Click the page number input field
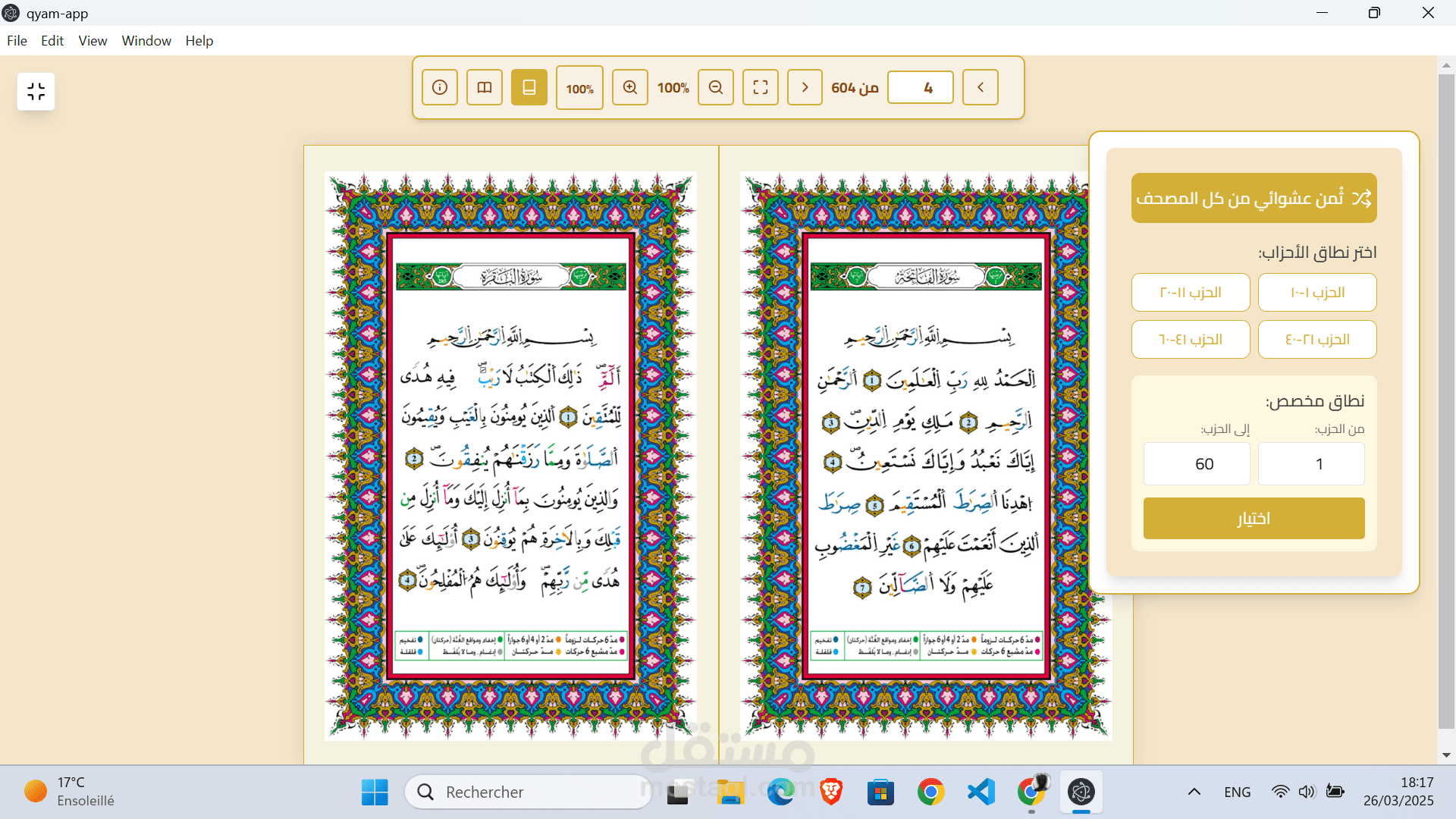The width and height of the screenshot is (1456, 819). pyautogui.click(x=921, y=87)
